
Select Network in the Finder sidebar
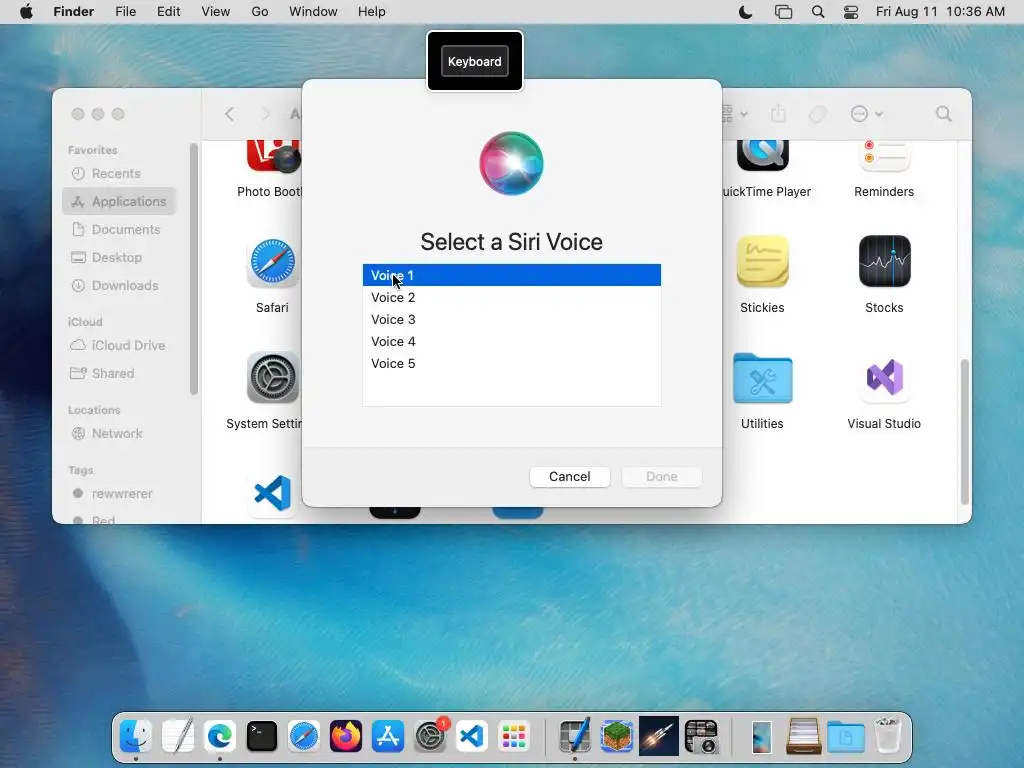[x=119, y=434]
